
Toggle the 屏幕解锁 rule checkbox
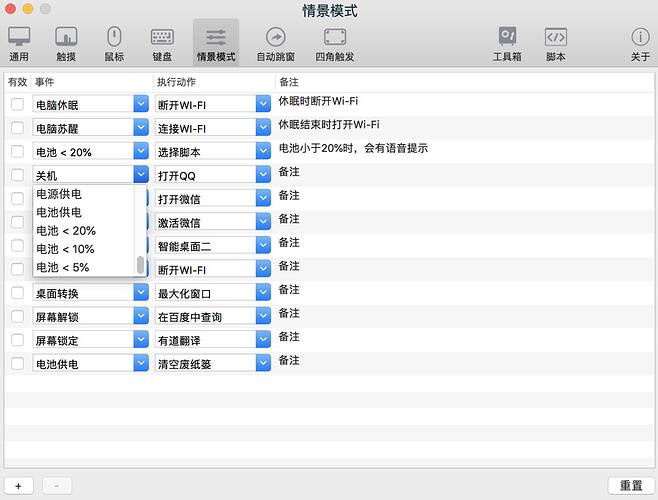pos(18,317)
